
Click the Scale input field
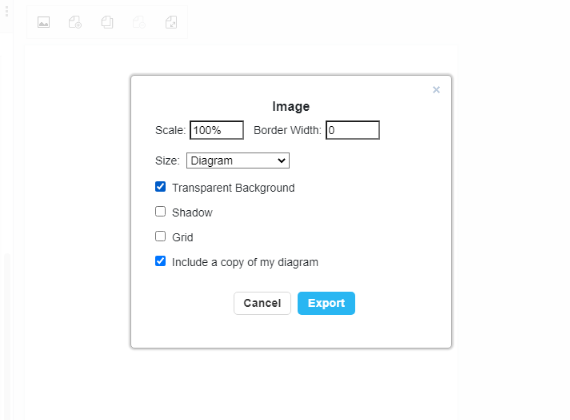tap(217, 130)
